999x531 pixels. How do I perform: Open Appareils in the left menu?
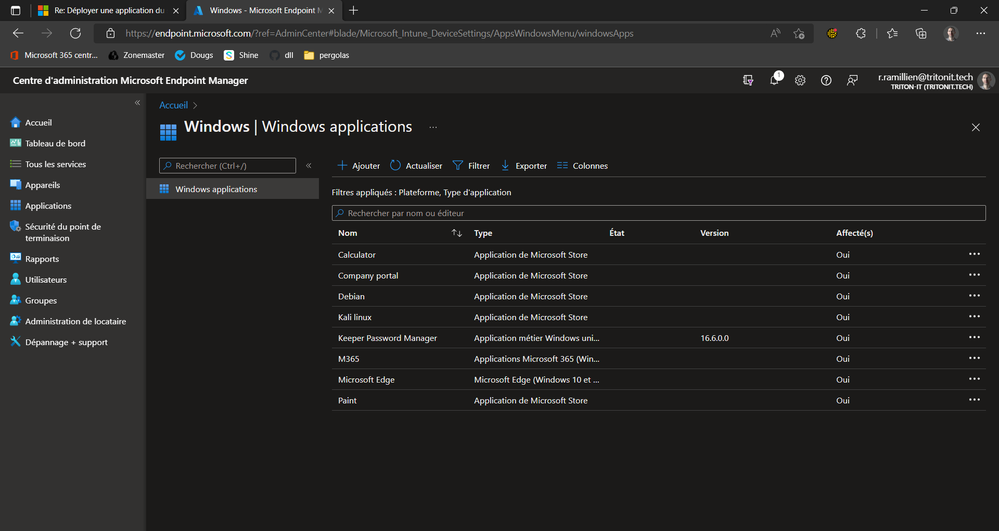coord(42,185)
